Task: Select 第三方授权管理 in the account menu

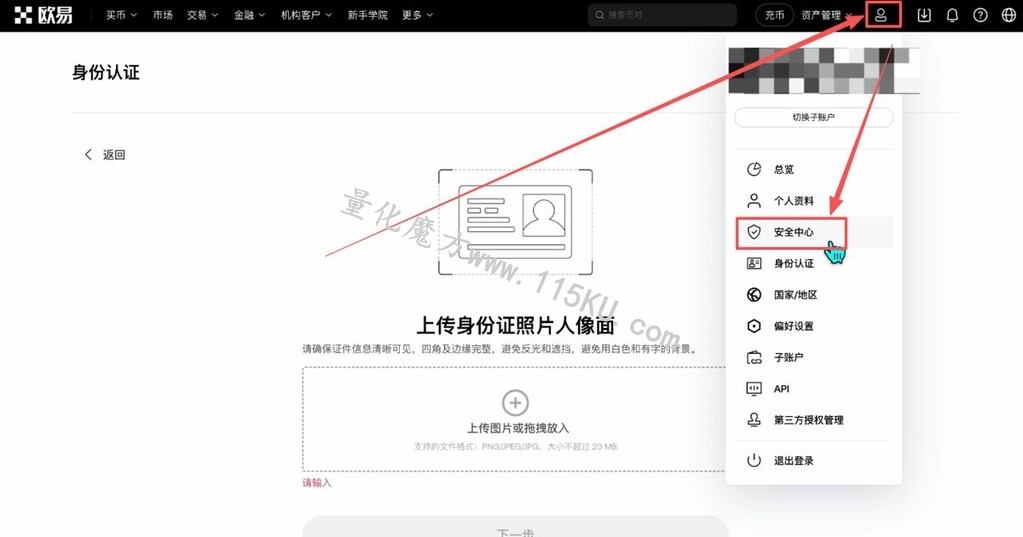Action: 814,420
